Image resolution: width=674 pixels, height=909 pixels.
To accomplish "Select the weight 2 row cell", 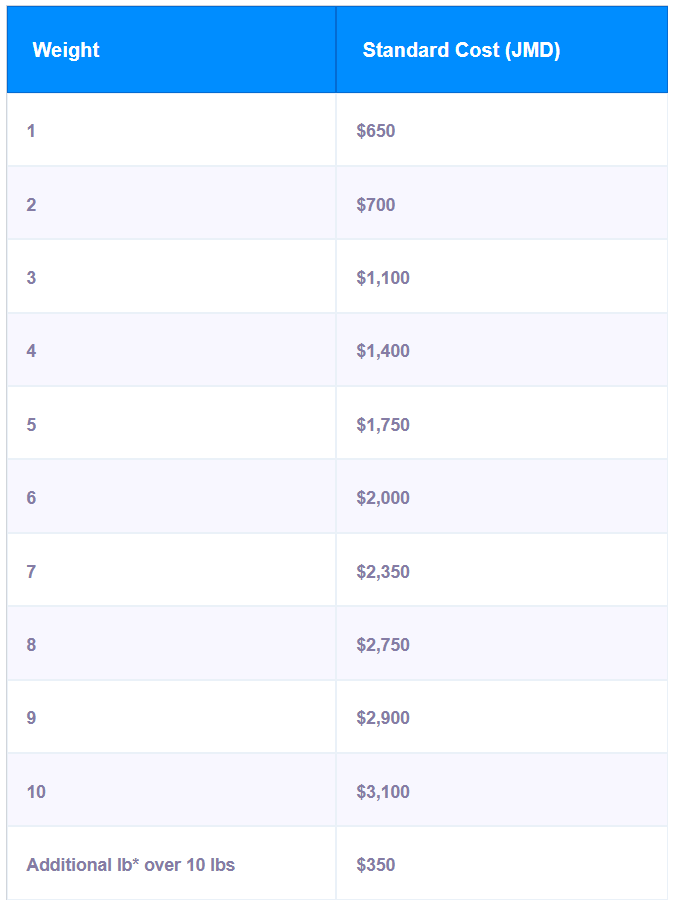I will pos(31,205).
